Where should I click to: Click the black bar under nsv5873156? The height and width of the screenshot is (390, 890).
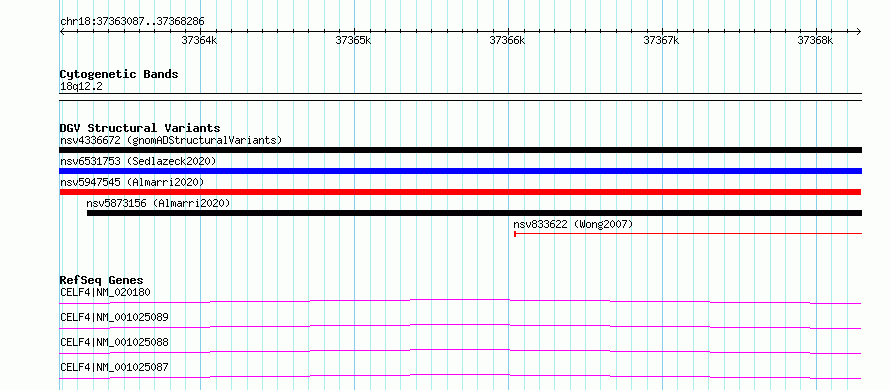click(474, 213)
